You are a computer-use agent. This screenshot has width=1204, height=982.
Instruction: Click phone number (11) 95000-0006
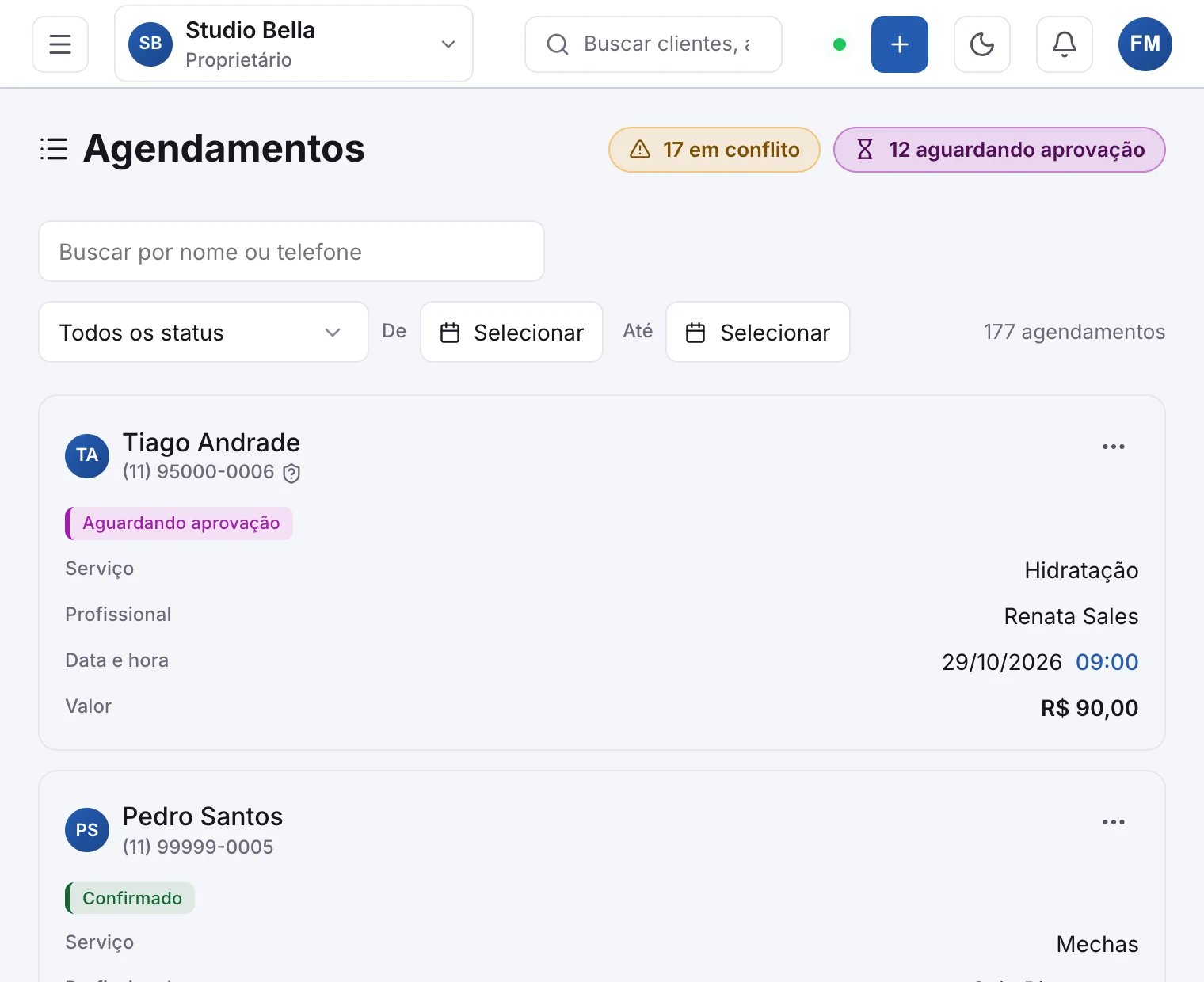199,472
